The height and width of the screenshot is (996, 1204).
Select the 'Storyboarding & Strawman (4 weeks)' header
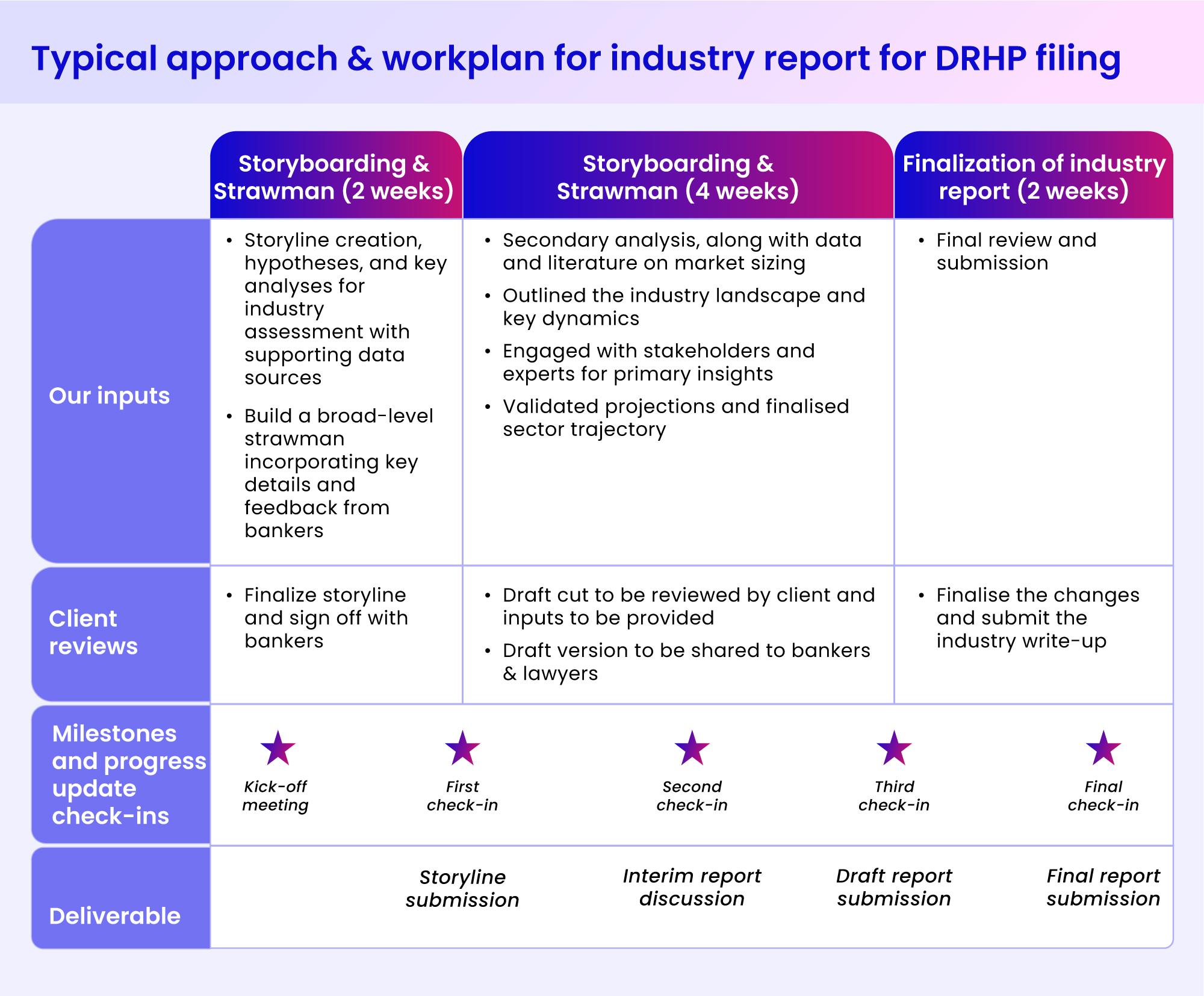click(x=678, y=175)
